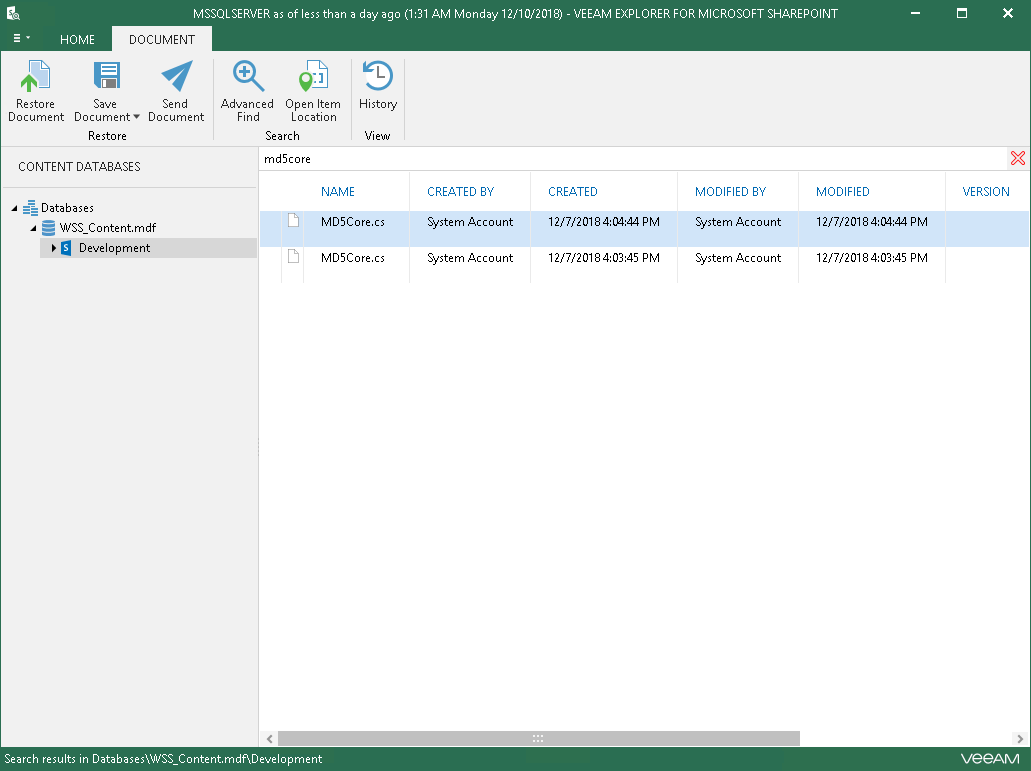Click the SharePoint icon beside Development
This screenshot has height=771, width=1031.
(66, 248)
